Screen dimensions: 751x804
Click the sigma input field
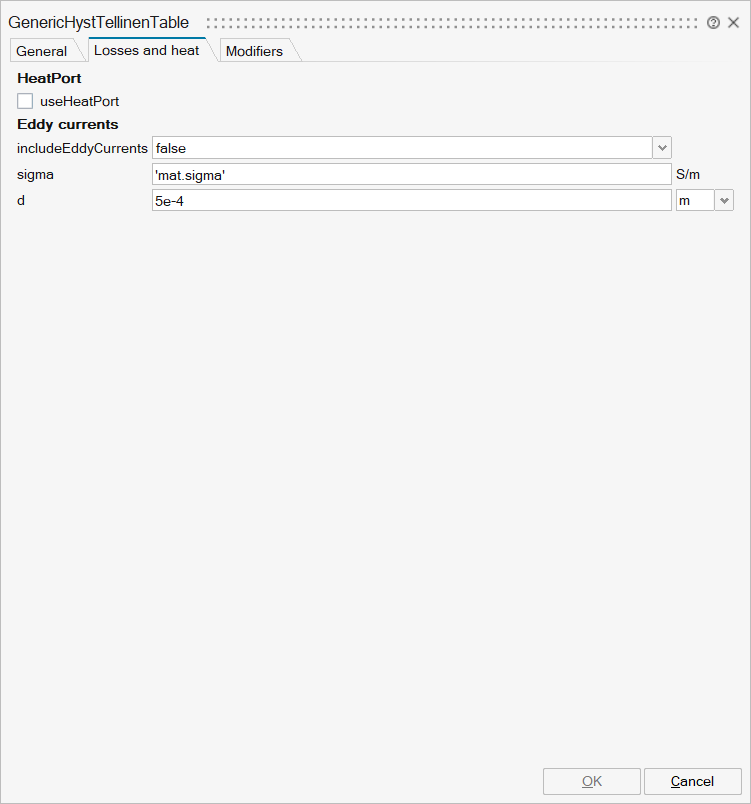(x=411, y=174)
